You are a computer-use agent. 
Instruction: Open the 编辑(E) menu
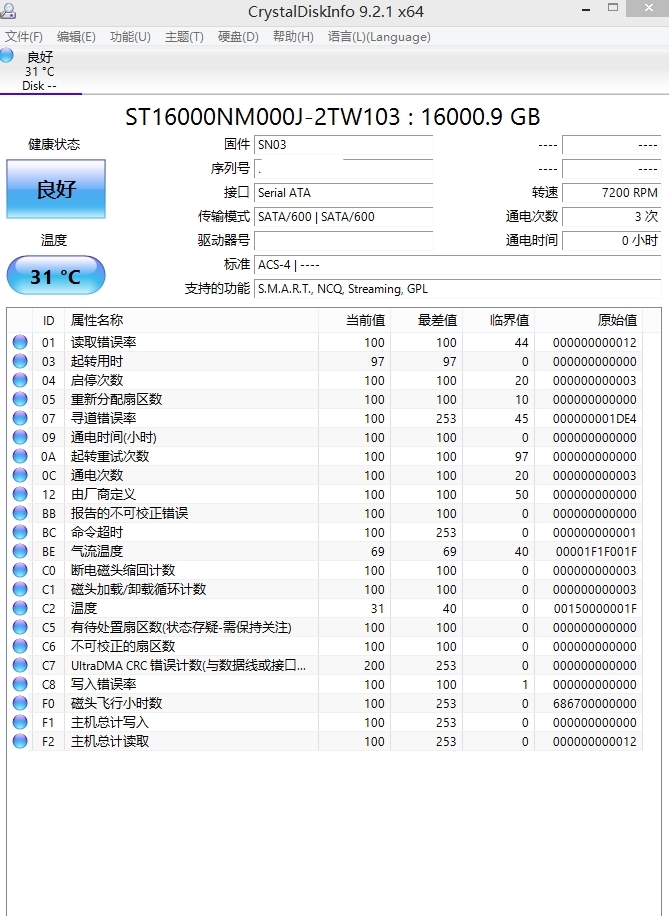pos(76,37)
